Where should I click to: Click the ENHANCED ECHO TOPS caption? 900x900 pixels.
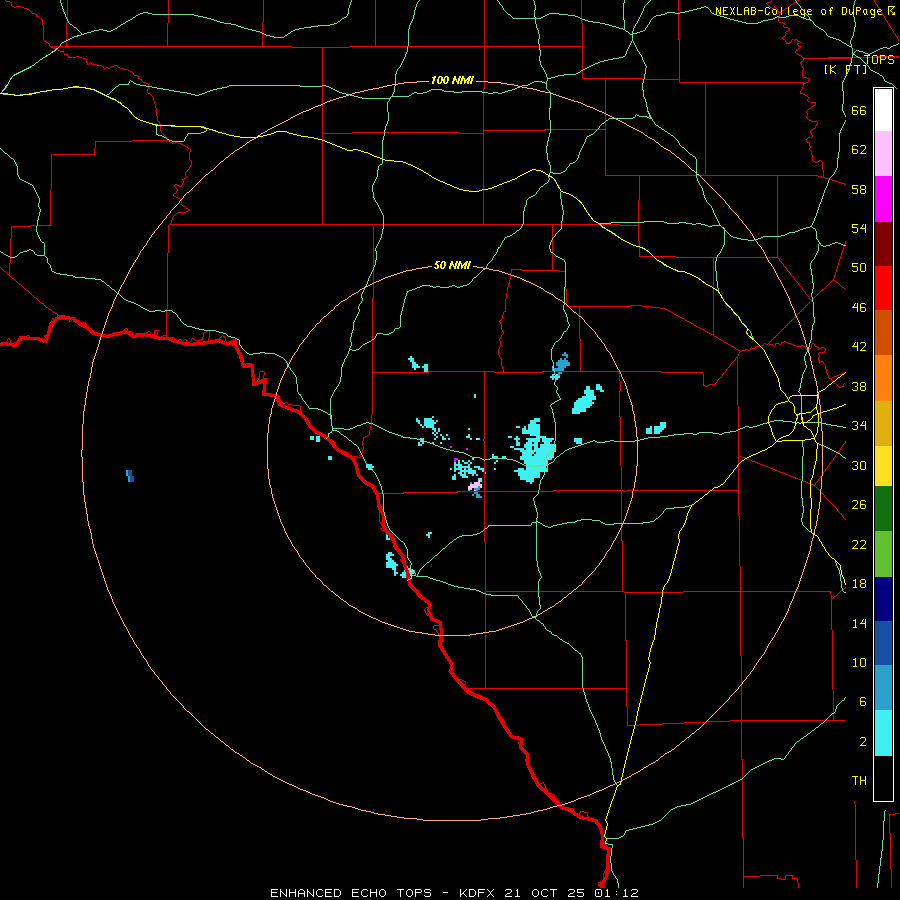pyautogui.click(x=351, y=893)
